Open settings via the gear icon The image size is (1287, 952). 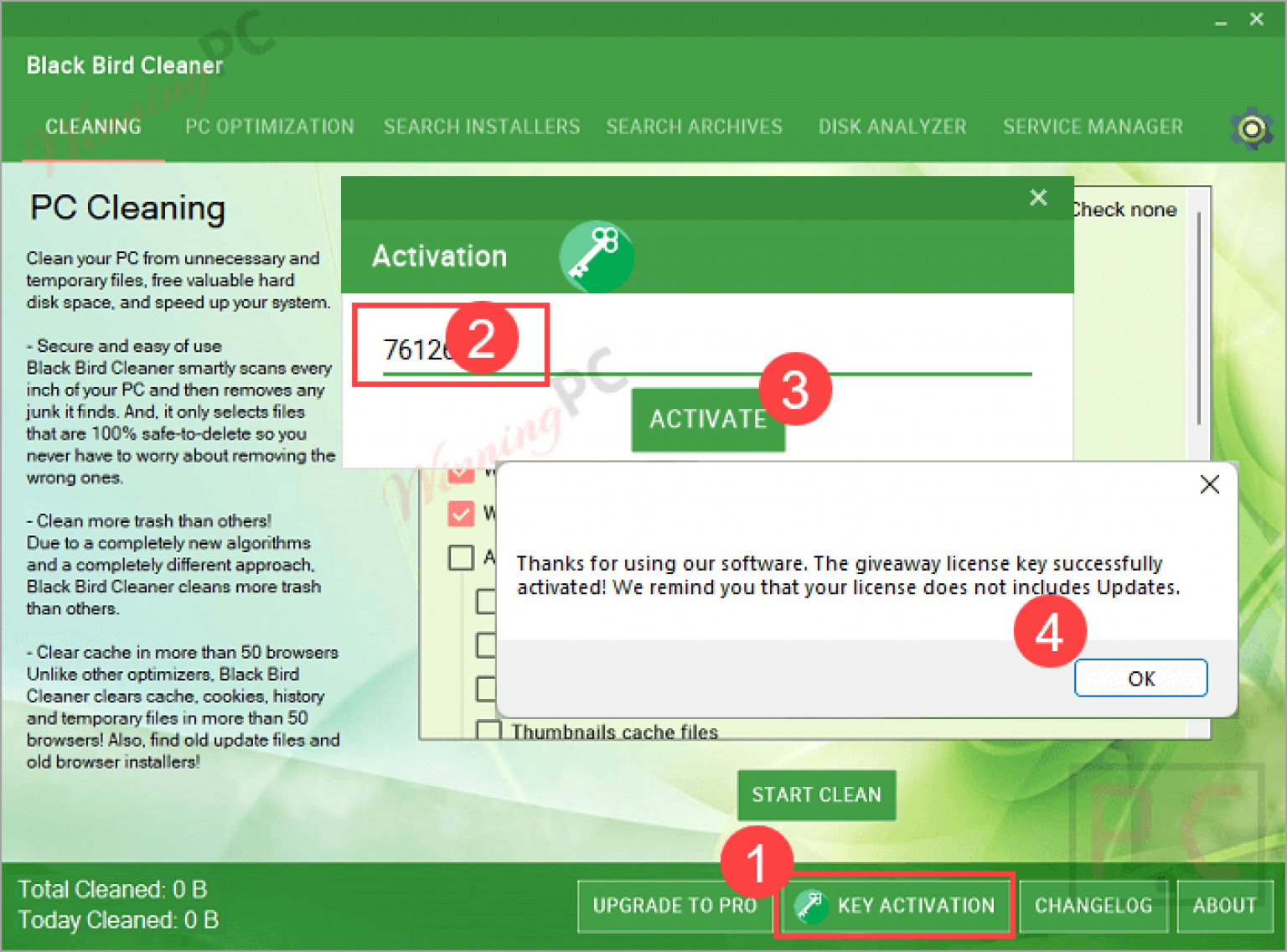(x=1252, y=128)
